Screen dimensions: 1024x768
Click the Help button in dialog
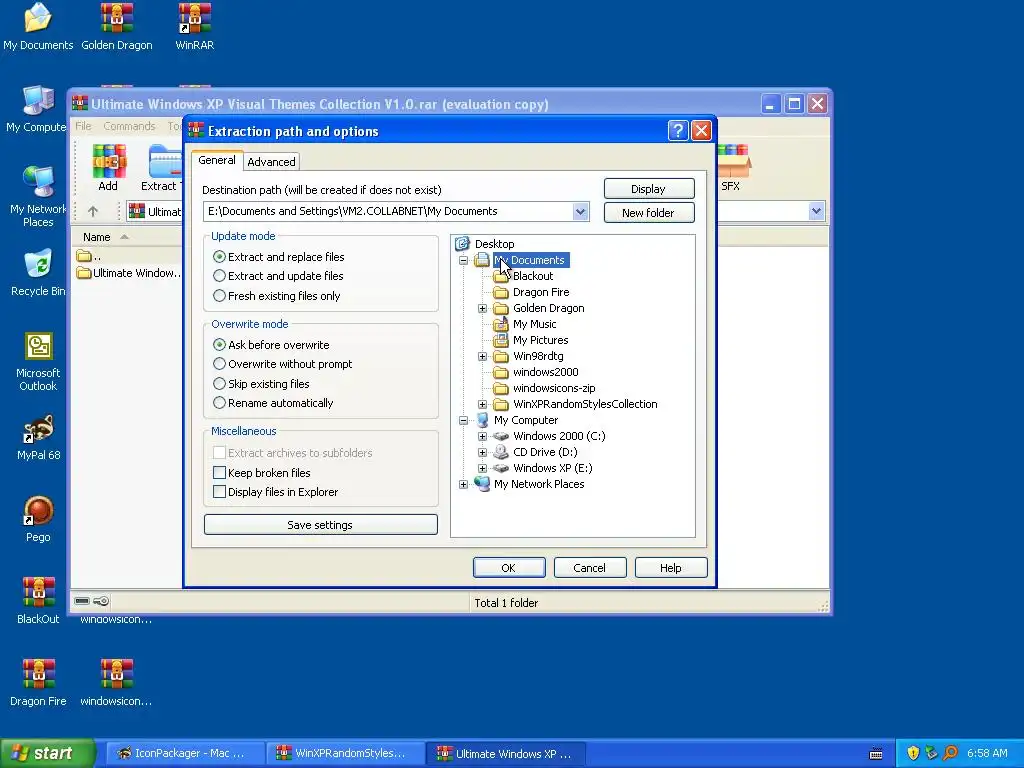[x=671, y=568]
